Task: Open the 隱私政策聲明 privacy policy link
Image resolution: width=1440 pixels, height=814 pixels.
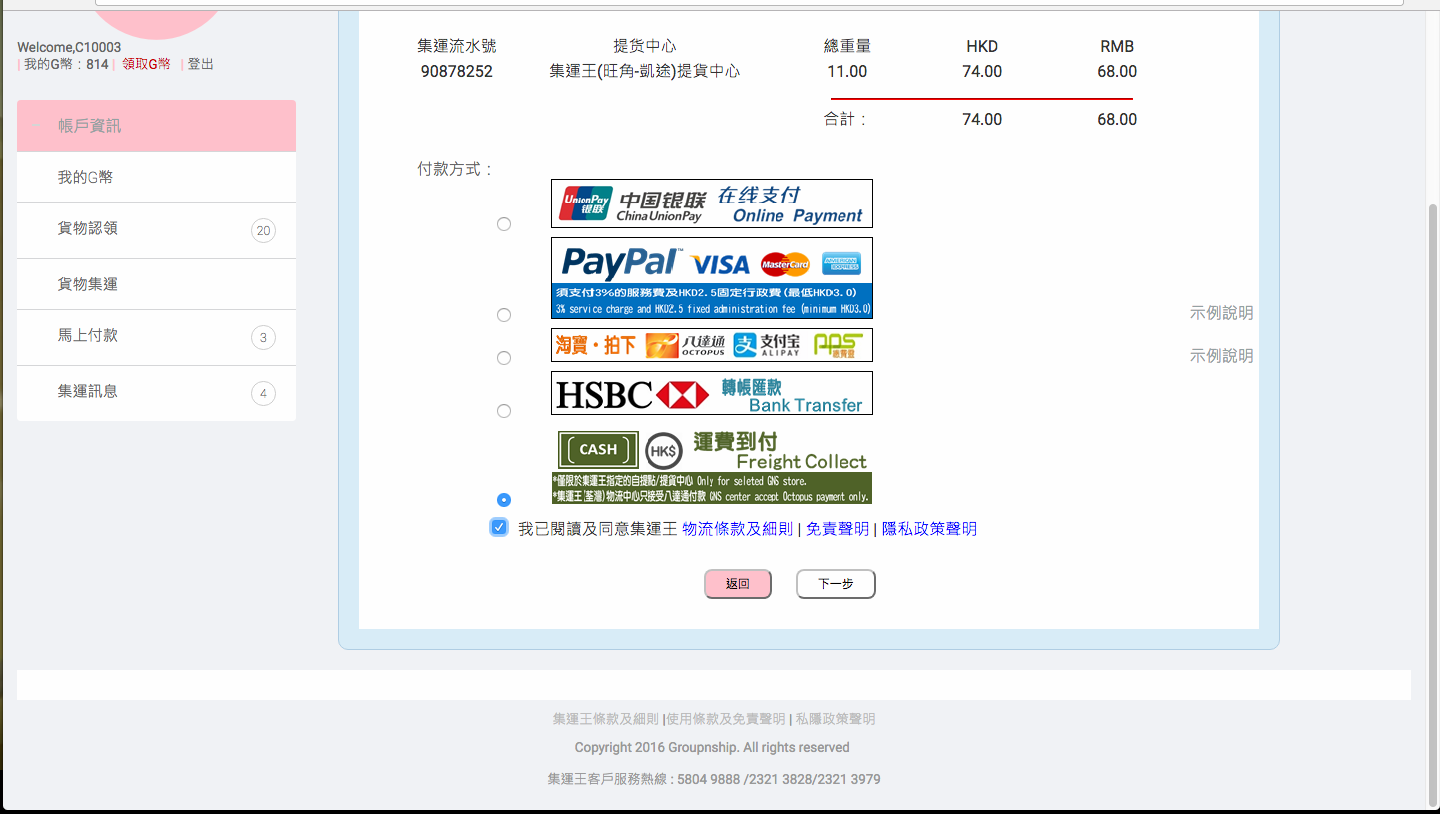Action: point(929,529)
